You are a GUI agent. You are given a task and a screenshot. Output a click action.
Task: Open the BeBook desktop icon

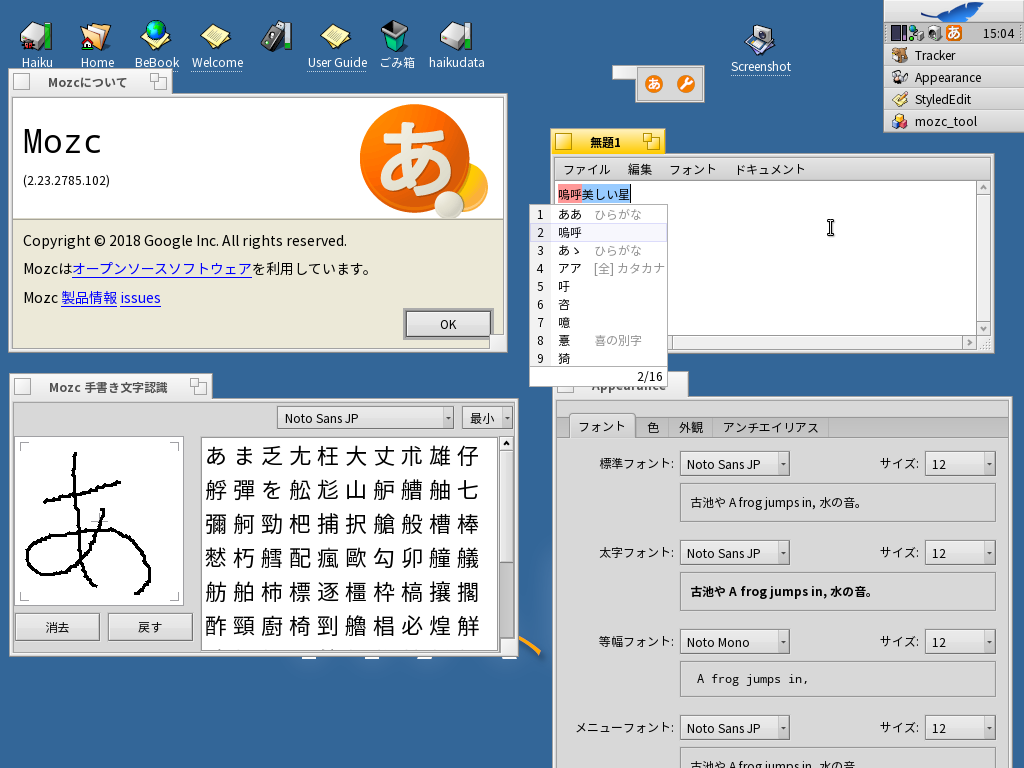tap(156, 36)
